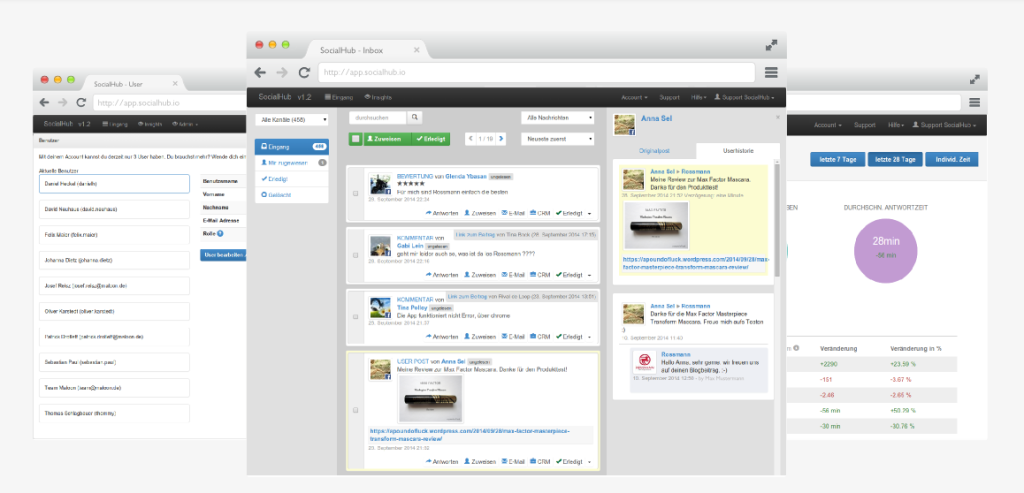Select user David Neuhaus in User window
1024x493 pixels.
coord(114,209)
